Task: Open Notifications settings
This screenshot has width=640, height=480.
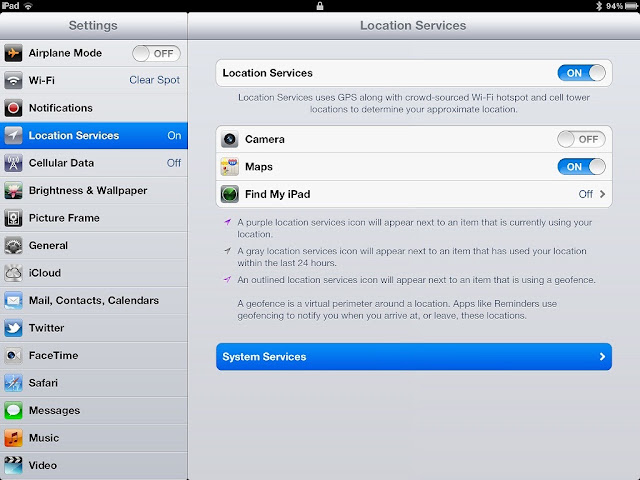Action: [94, 108]
